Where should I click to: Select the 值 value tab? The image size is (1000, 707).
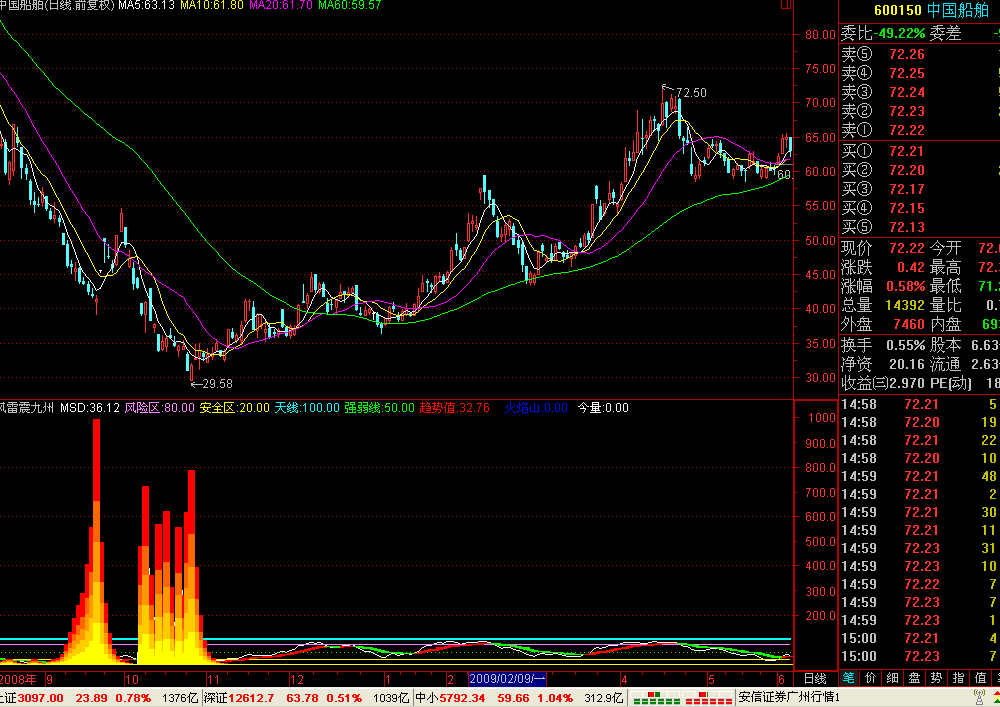coord(980,678)
